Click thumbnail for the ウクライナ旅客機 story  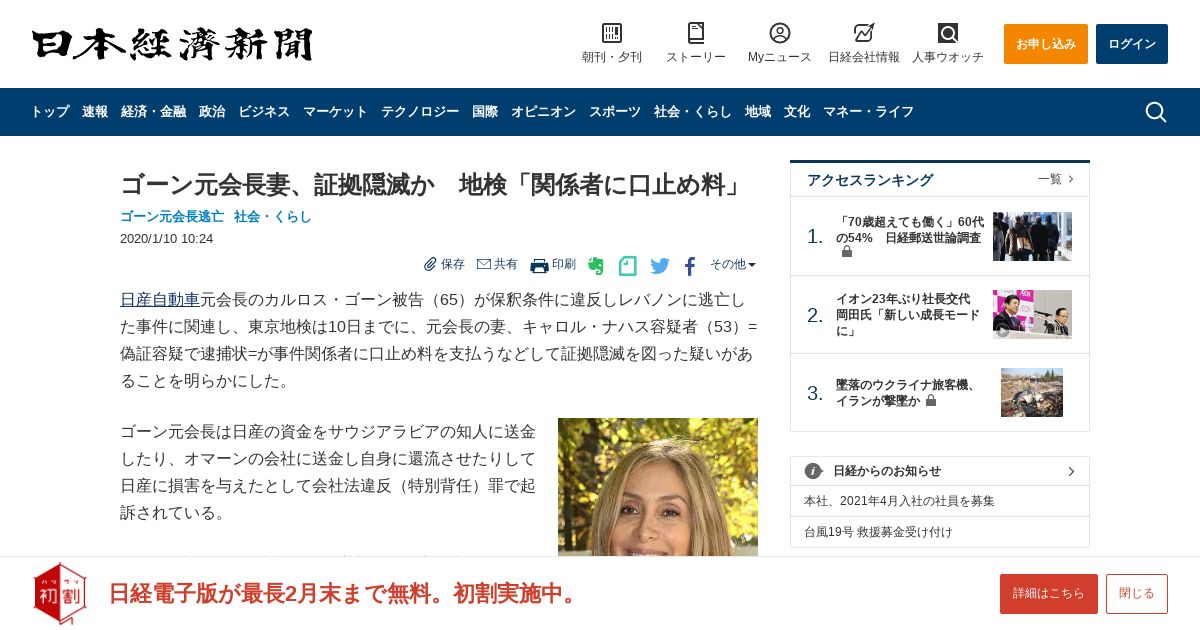pos(1032,392)
